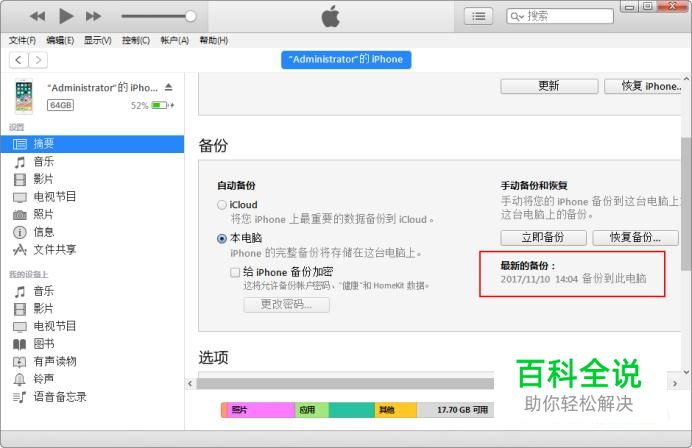Click the 2017/11/10 14:04 backup timestamp
Viewport: 692px width, 448px height.
[x=539, y=279]
